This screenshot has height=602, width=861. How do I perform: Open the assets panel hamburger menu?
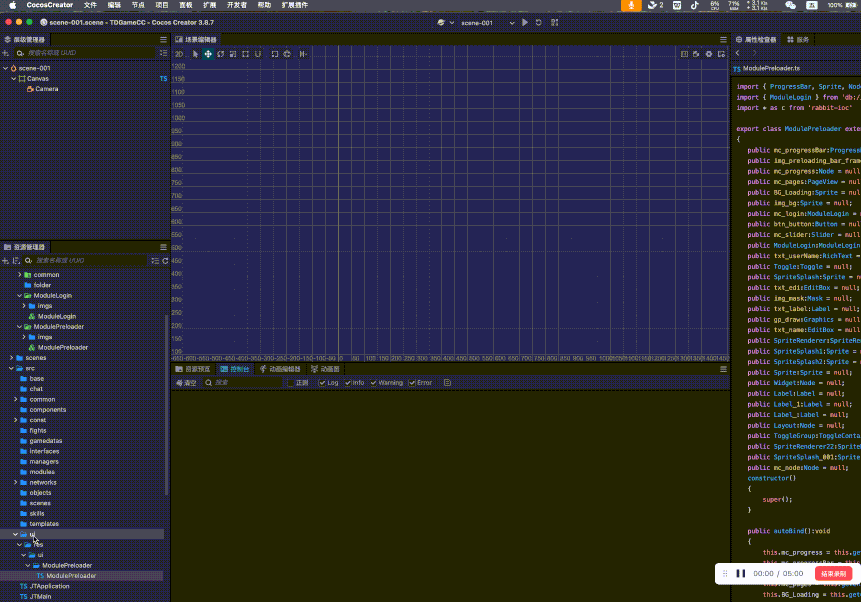click(163, 247)
